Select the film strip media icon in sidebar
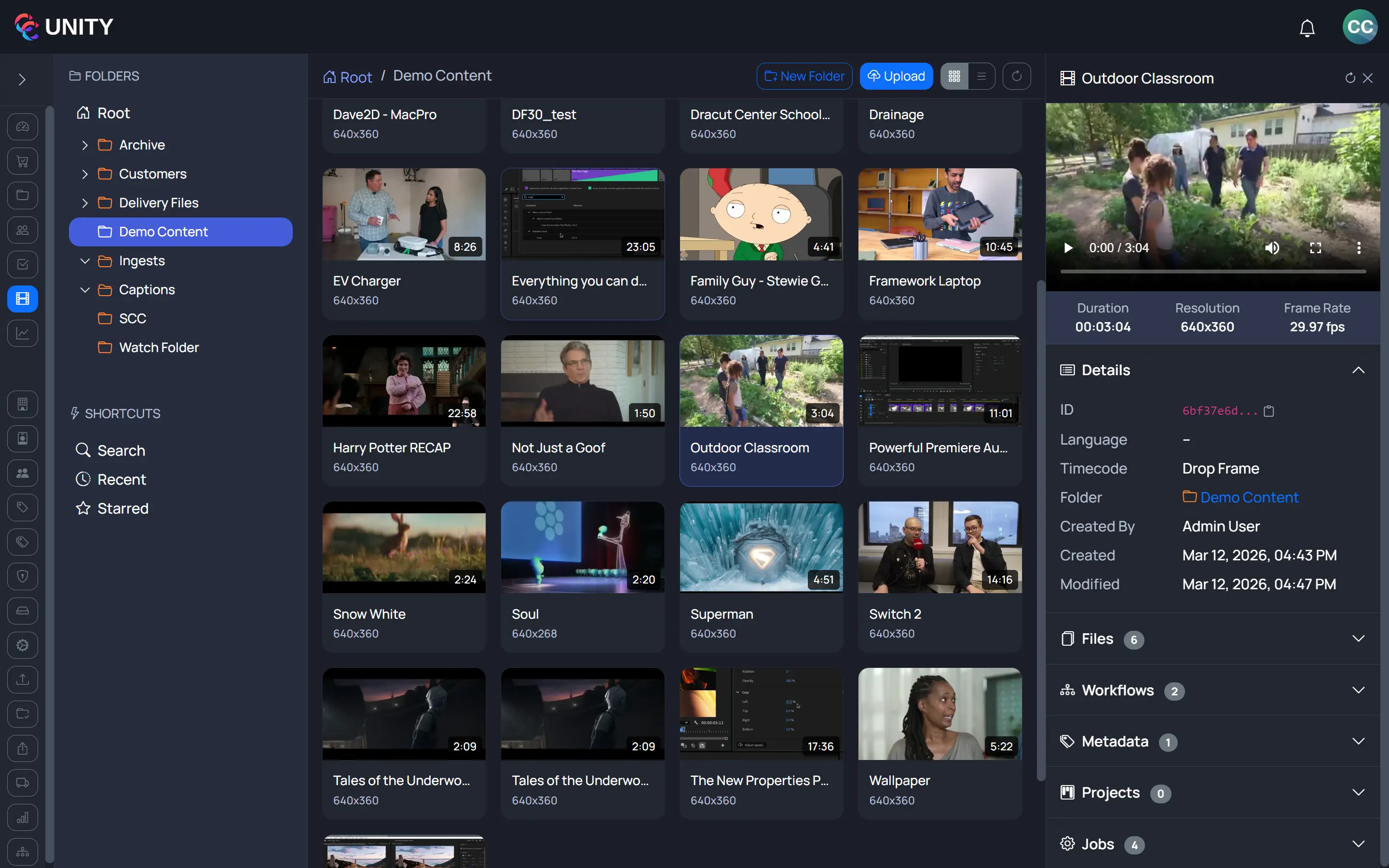1389x868 pixels. 22,298
